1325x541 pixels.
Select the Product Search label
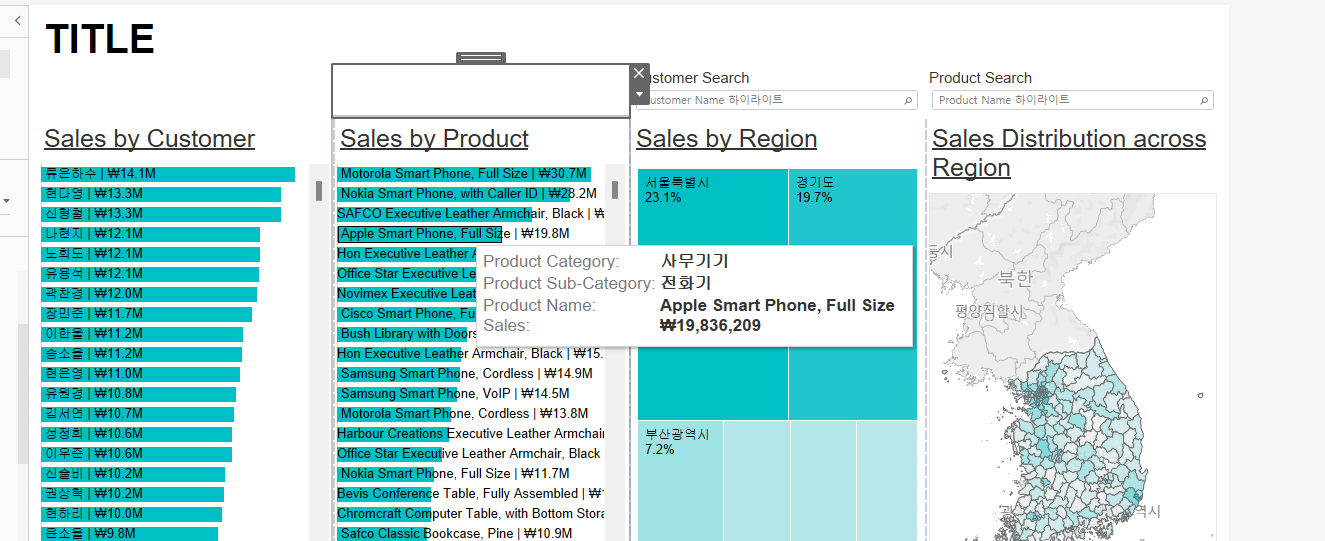[x=980, y=78]
